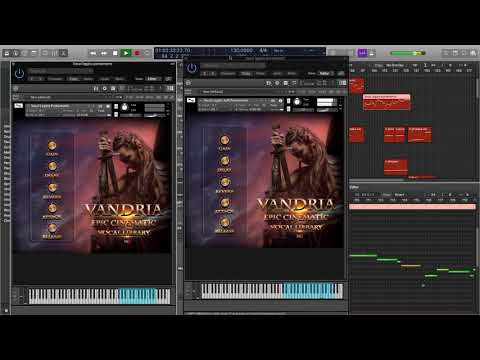This screenshot has width=480, height=360.
Task: Click Reverb knob in right Vandria instrument
Action: (x=225, y=182)
